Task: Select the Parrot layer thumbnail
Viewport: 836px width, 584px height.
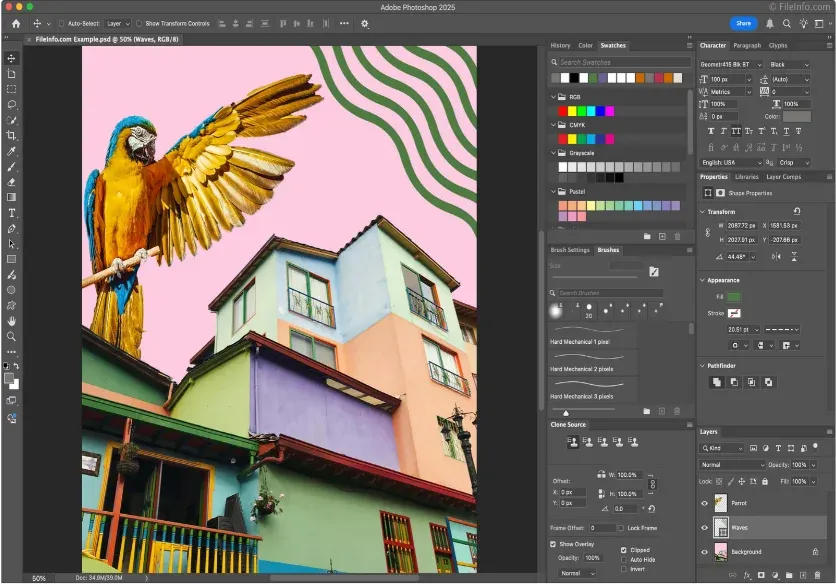Action: [x=721, y=503]
